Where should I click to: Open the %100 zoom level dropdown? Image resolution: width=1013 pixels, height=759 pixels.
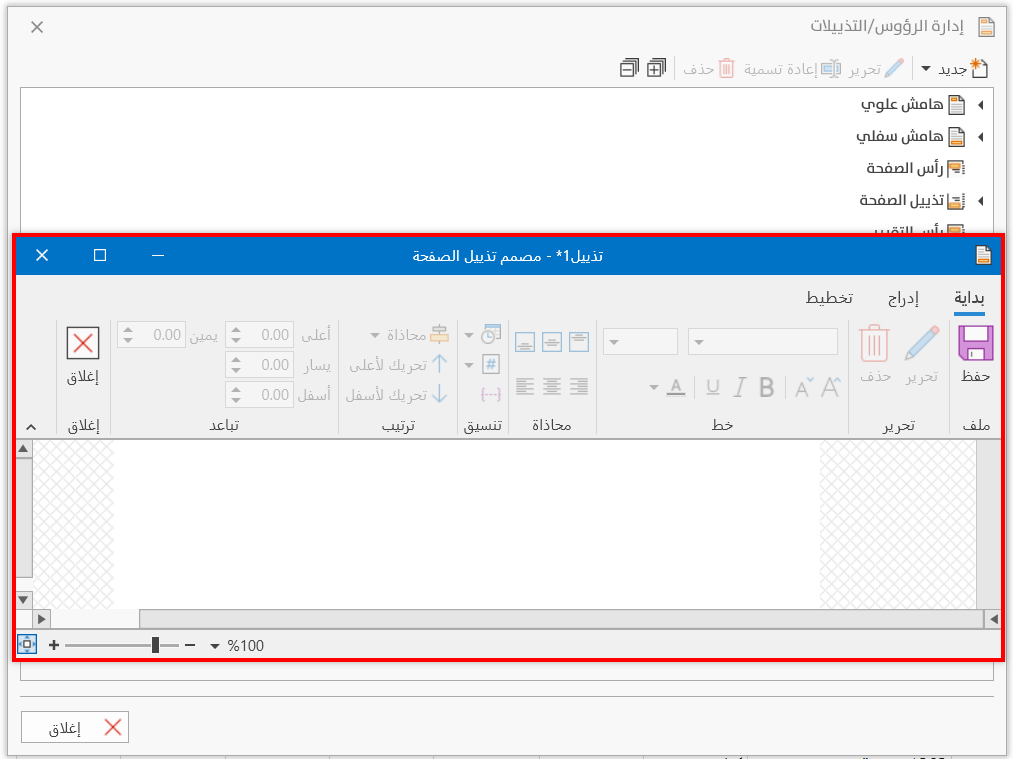coord(215,646)
